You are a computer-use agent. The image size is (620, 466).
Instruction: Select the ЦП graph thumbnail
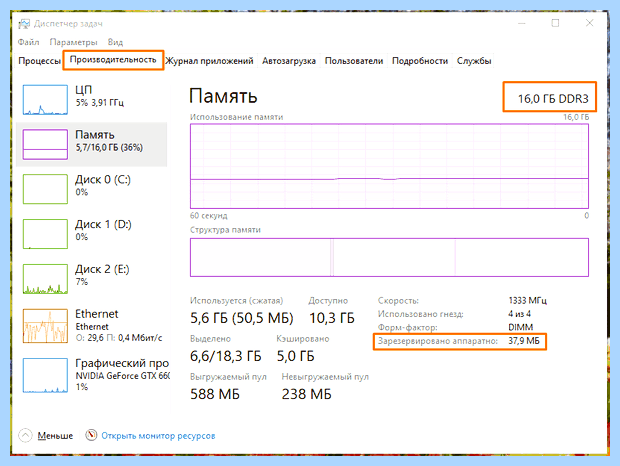pos(45,100)
